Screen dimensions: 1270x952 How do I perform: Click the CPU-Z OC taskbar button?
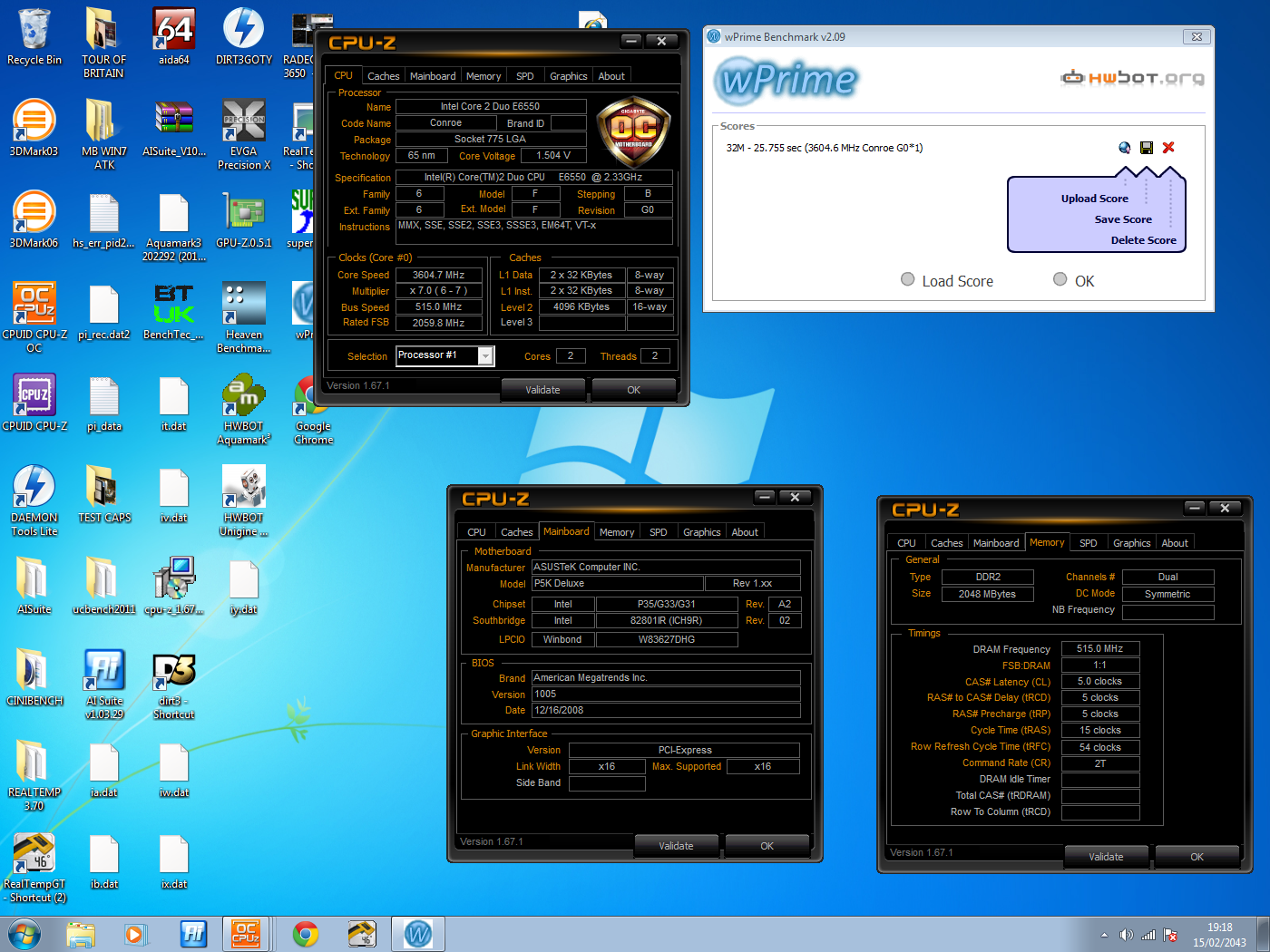click(x=246, y=934)
